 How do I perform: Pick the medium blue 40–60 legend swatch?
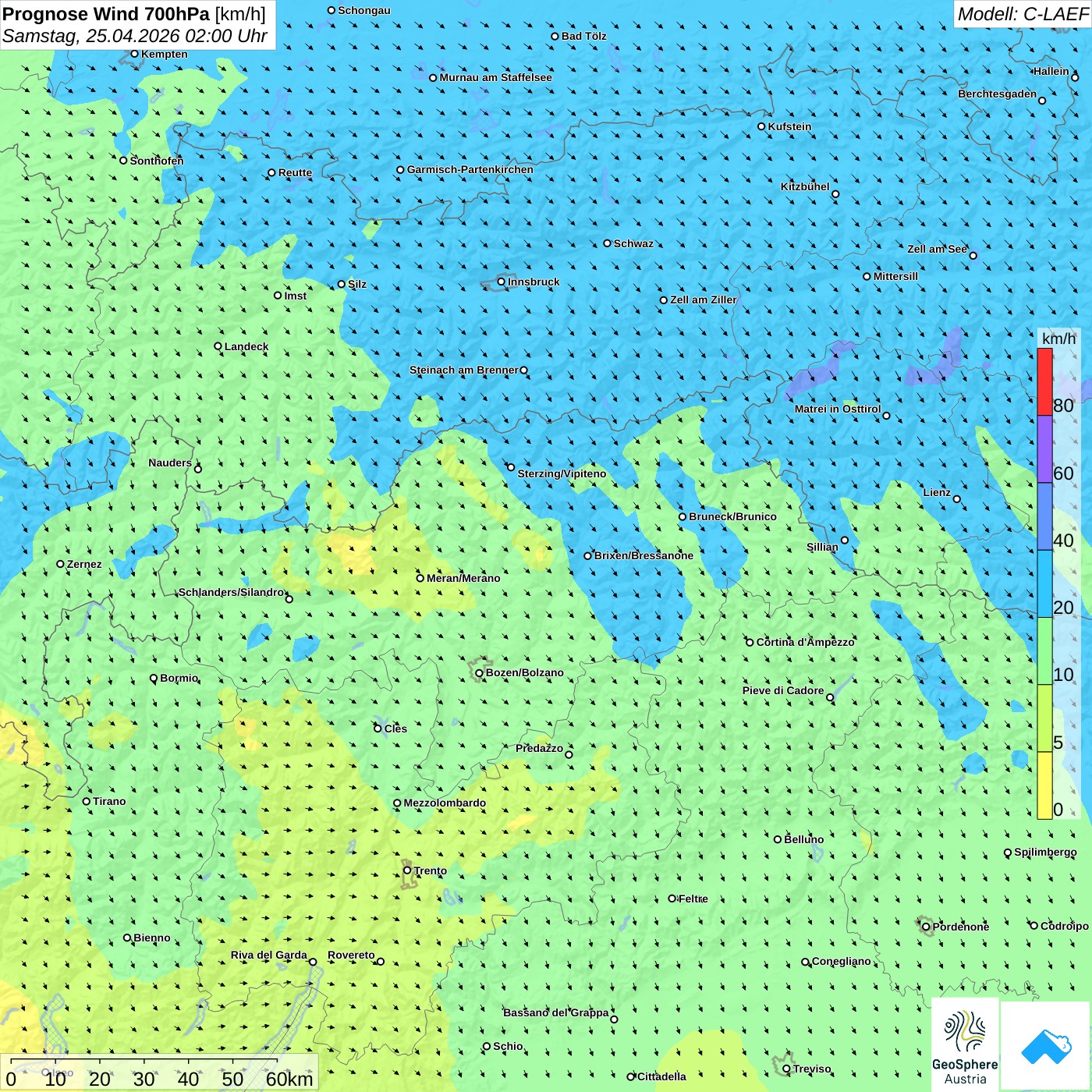click(x=1044, y=516)
